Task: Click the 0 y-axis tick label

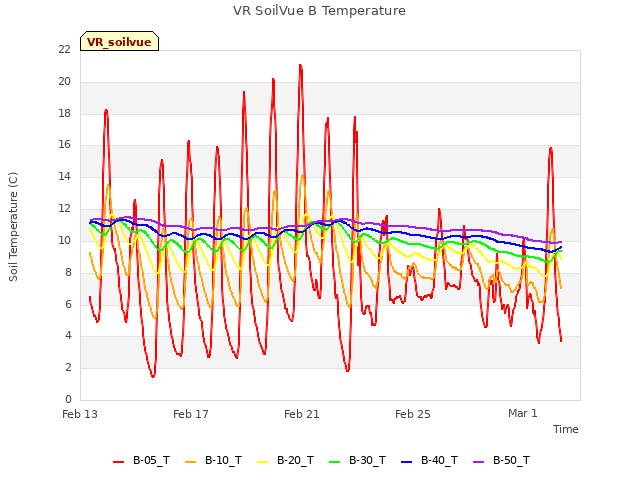Action: click(x=68, y=399)
